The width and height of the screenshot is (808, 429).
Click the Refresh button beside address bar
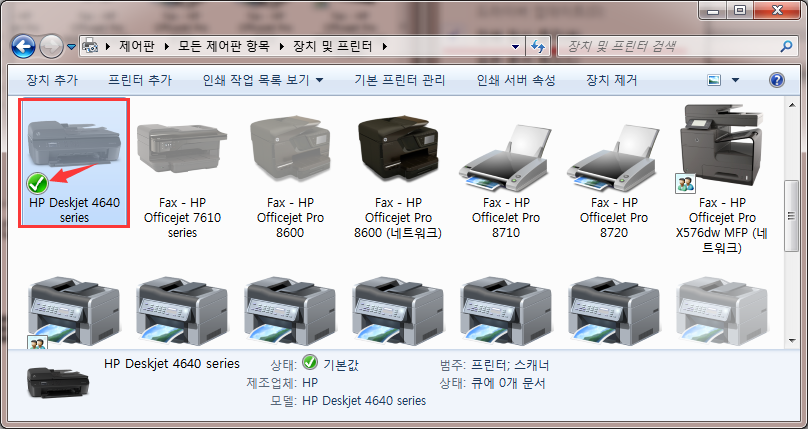pyautogui.click(x=538, y=46)
